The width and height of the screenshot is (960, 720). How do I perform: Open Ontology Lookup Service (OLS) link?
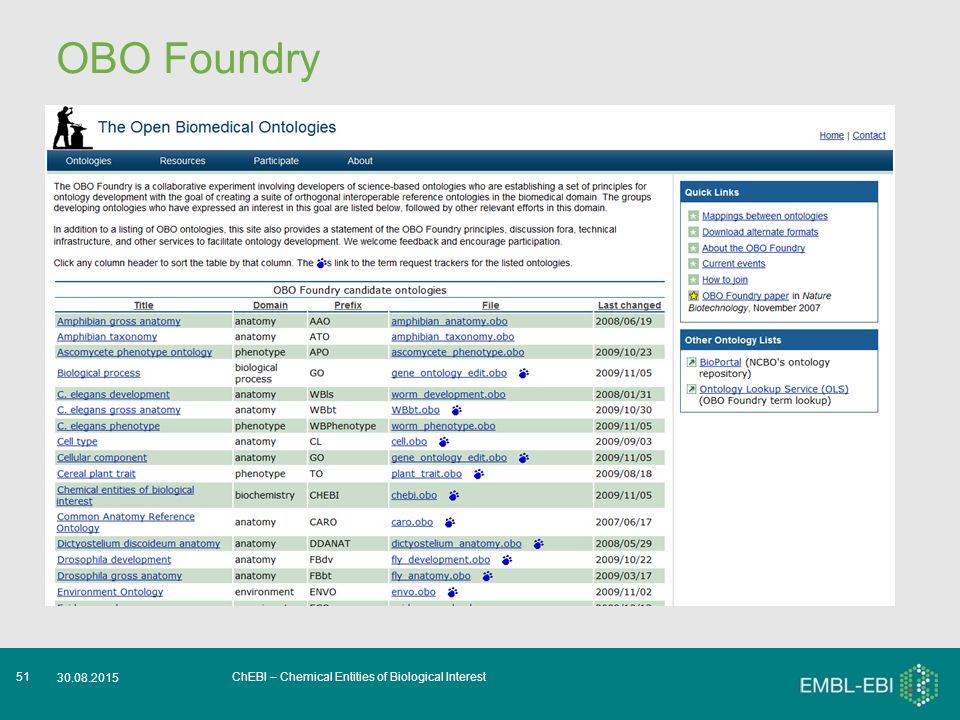[774, 389]
